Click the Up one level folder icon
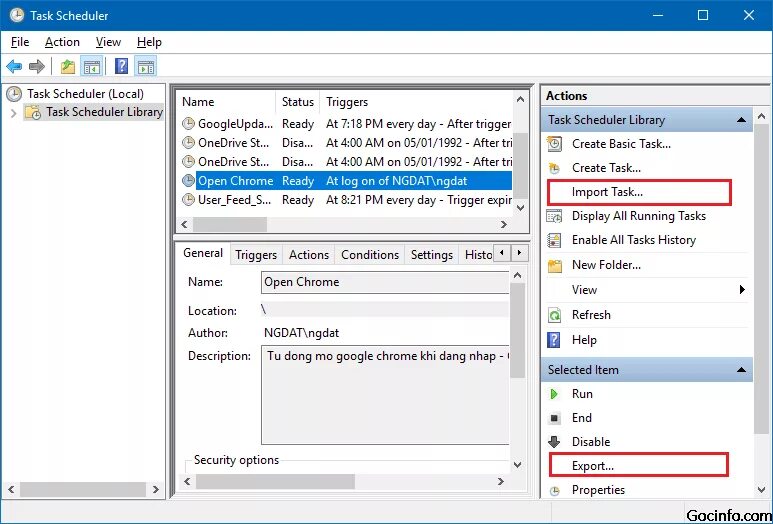Screen dimensions: 773x524 tap(68, 67)
